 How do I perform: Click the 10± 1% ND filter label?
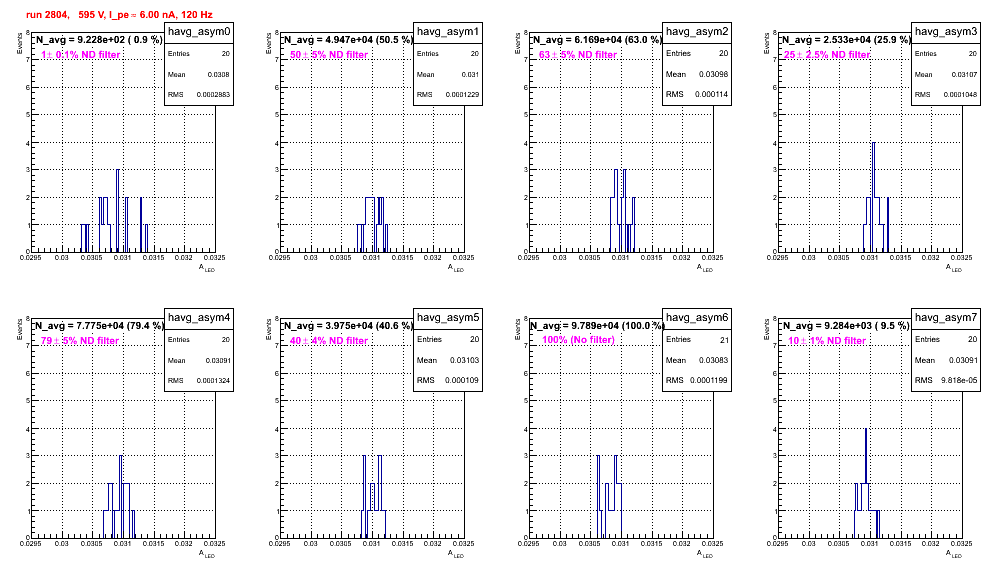(x=827, y=341)
